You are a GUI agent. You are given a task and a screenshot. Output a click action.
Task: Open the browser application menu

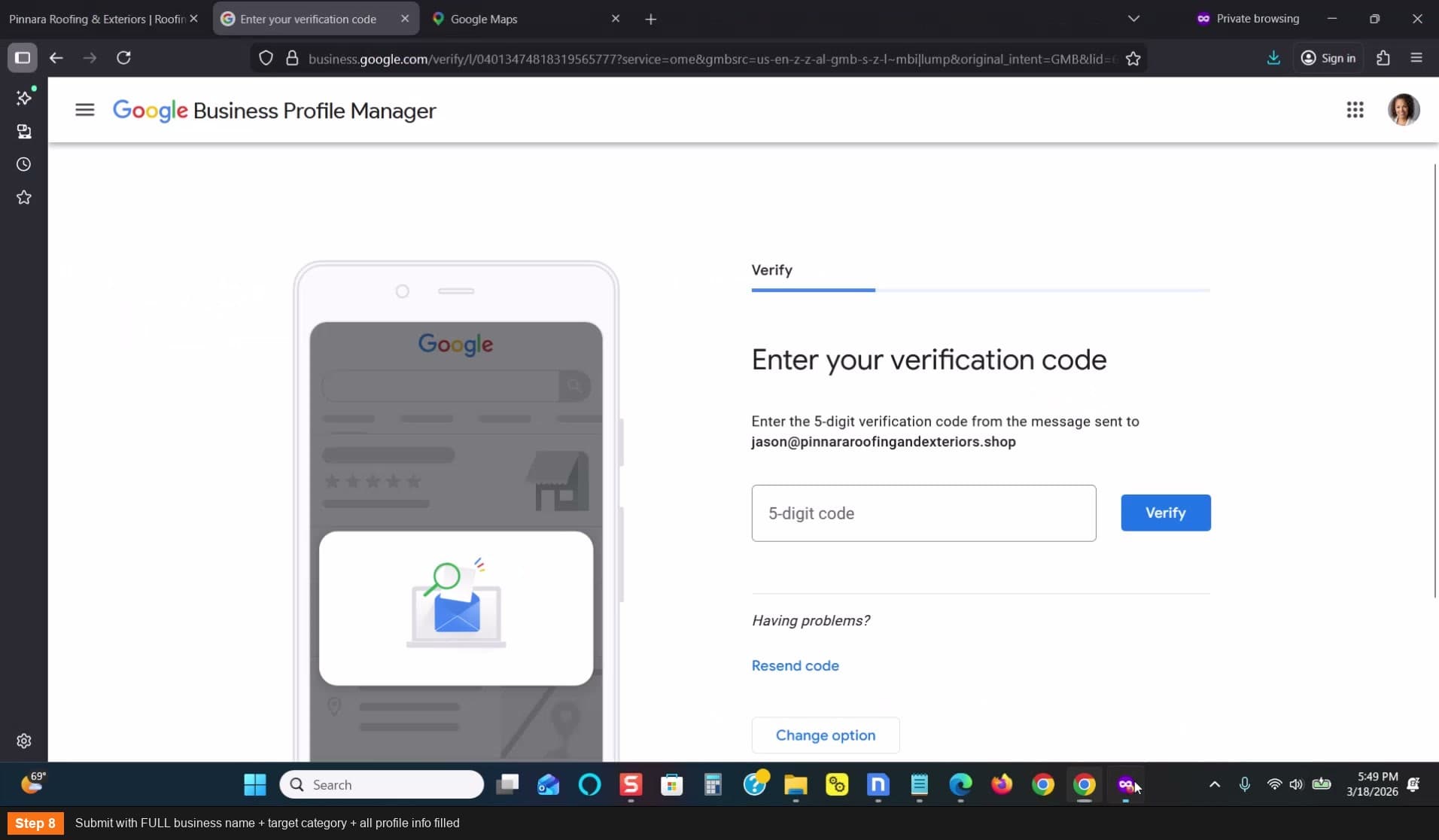click(1416, 58)
